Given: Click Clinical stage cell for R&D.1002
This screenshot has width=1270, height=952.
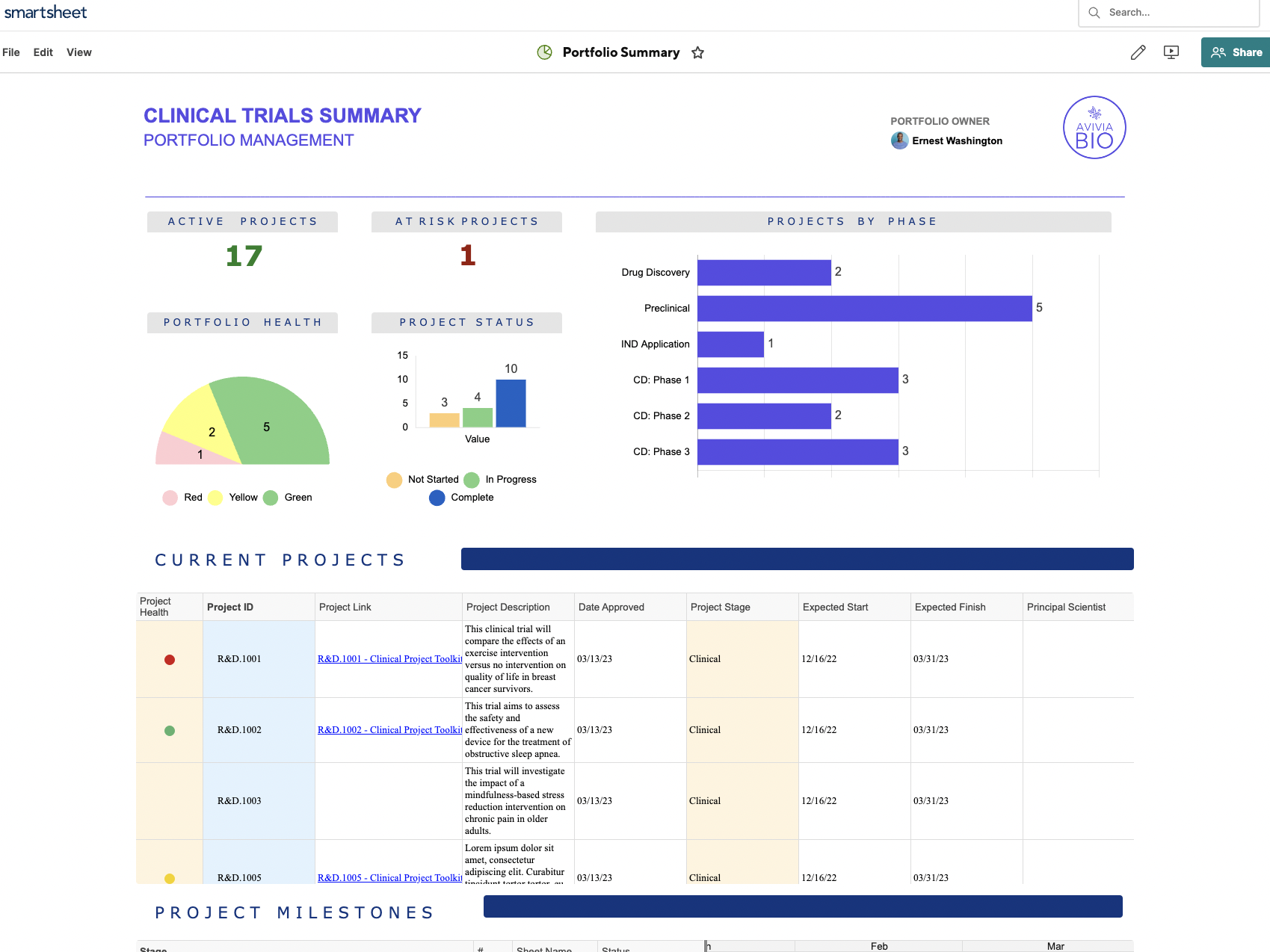Looking at the screenshot, I should 742,730.
